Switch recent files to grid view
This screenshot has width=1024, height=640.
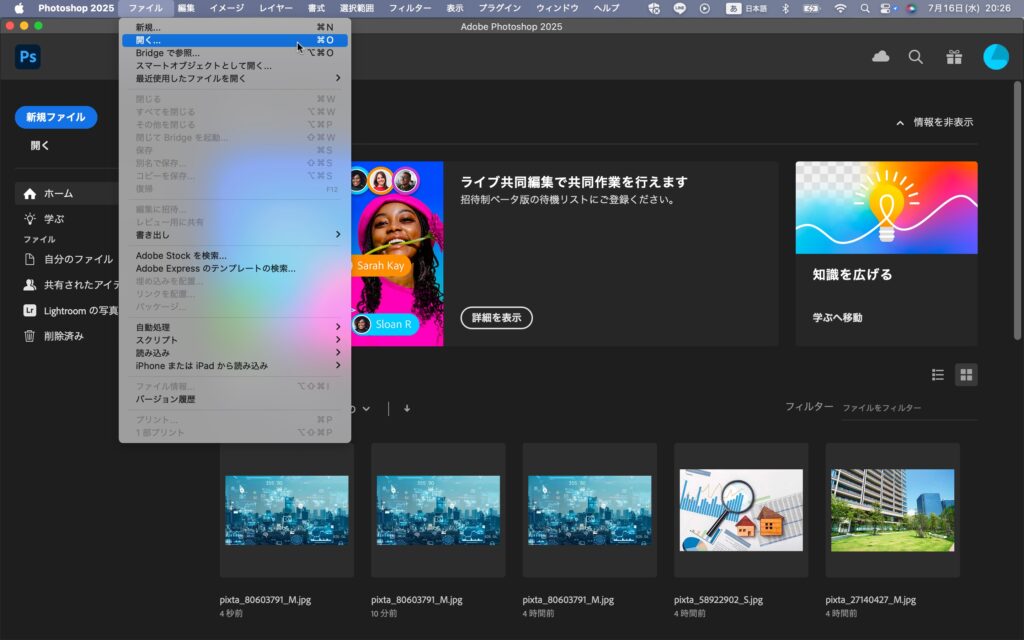966,374
